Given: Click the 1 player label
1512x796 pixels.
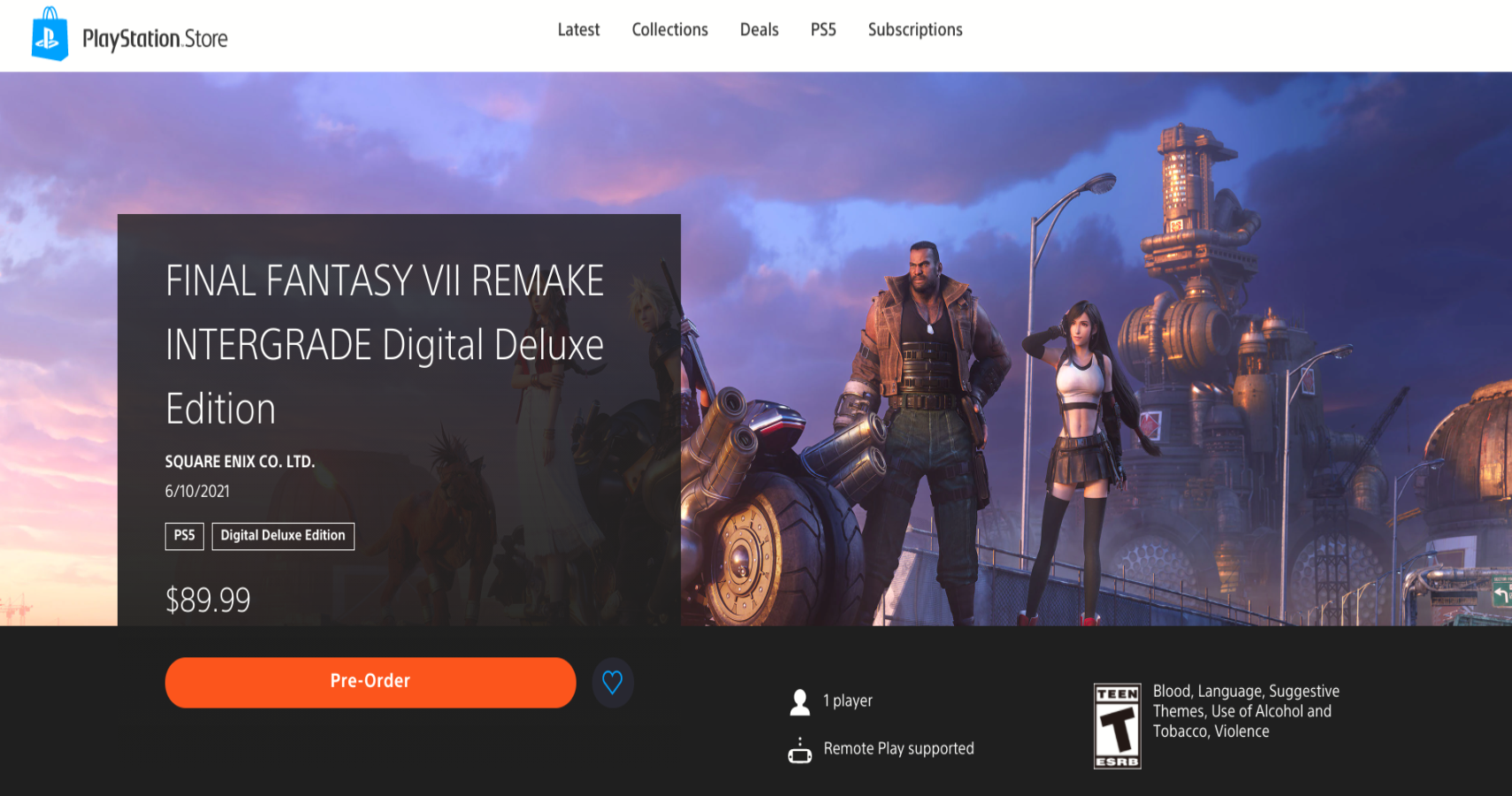Looking at the screenshot, I should pos(848,700).
